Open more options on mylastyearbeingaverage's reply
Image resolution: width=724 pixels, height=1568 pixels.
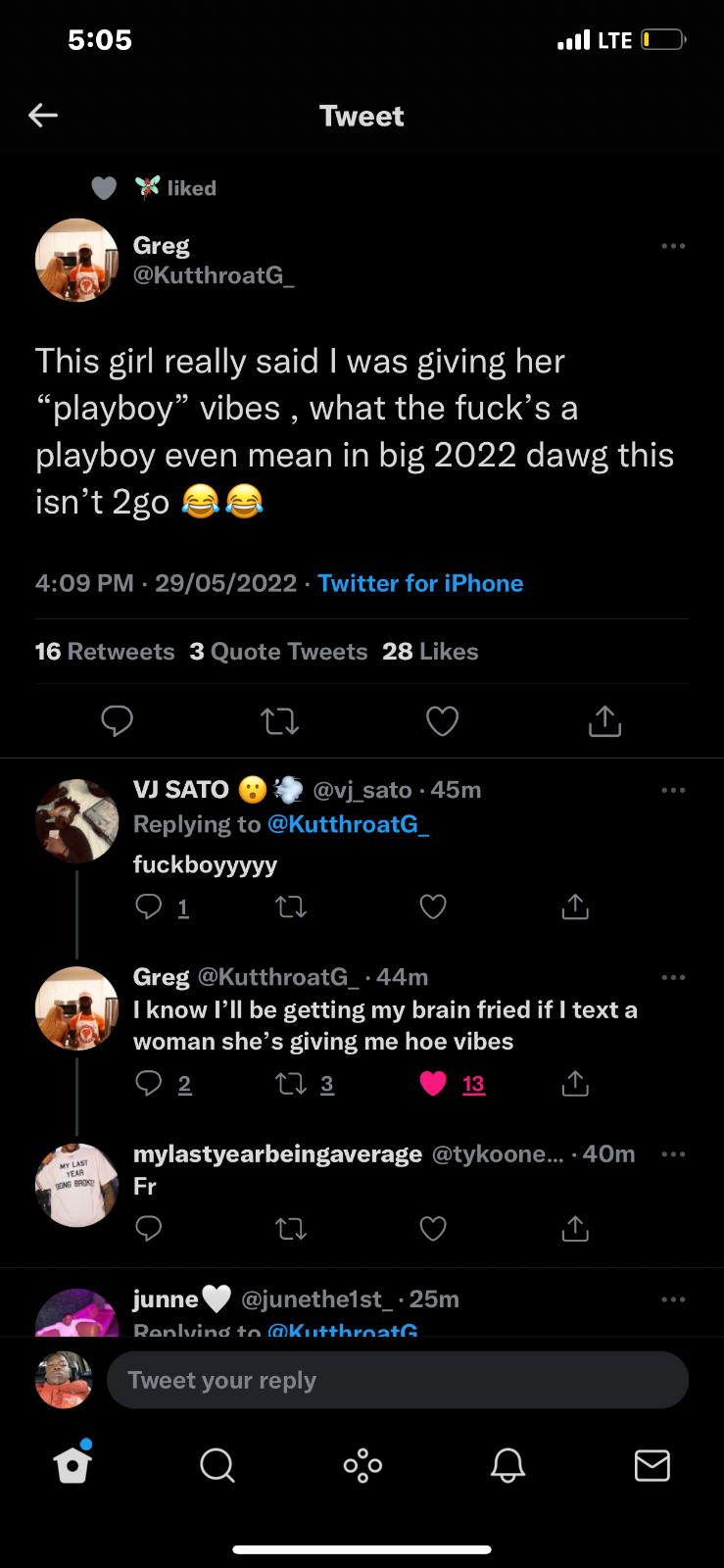click(x=673, y=1154)
